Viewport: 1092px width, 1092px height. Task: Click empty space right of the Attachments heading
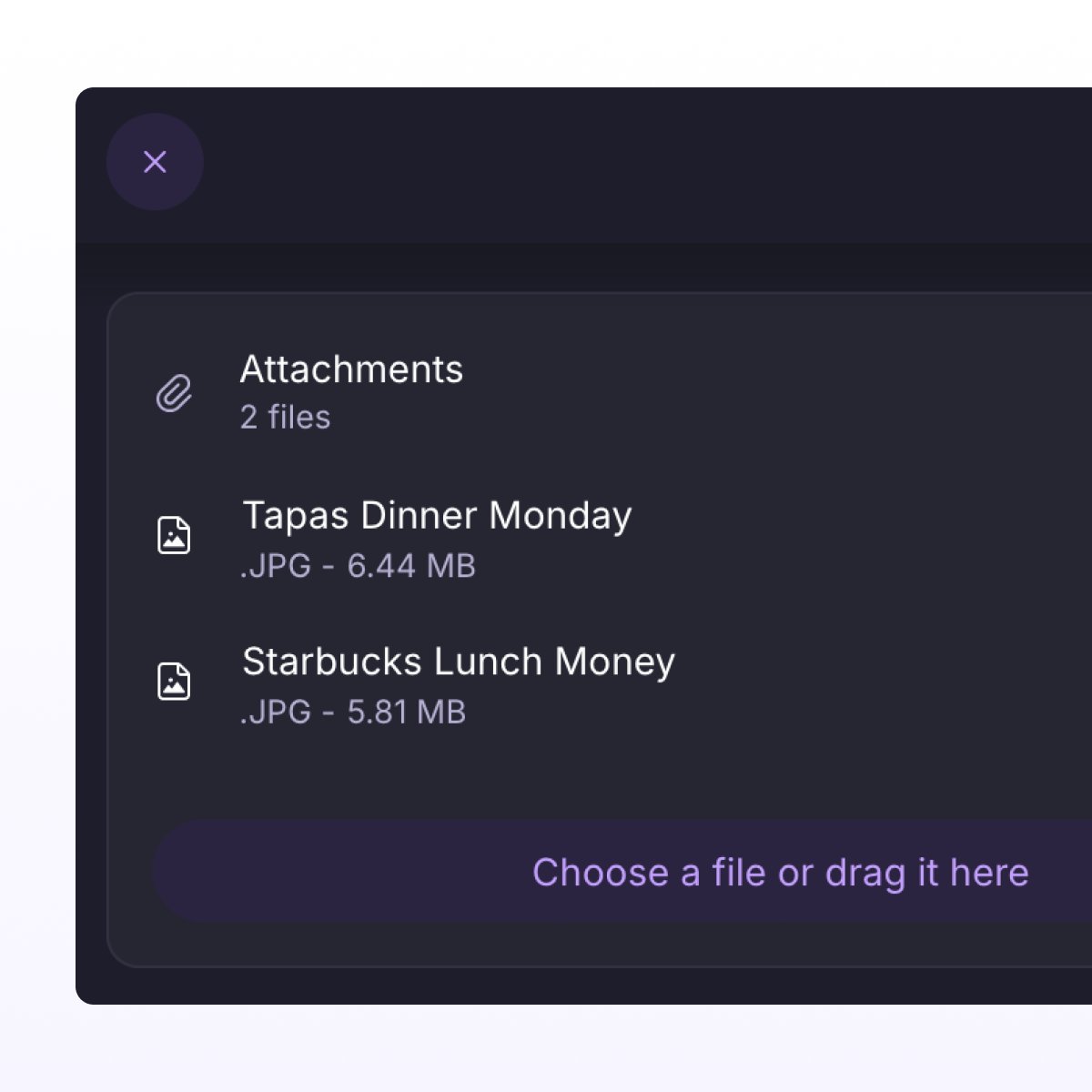coord(773,391)
